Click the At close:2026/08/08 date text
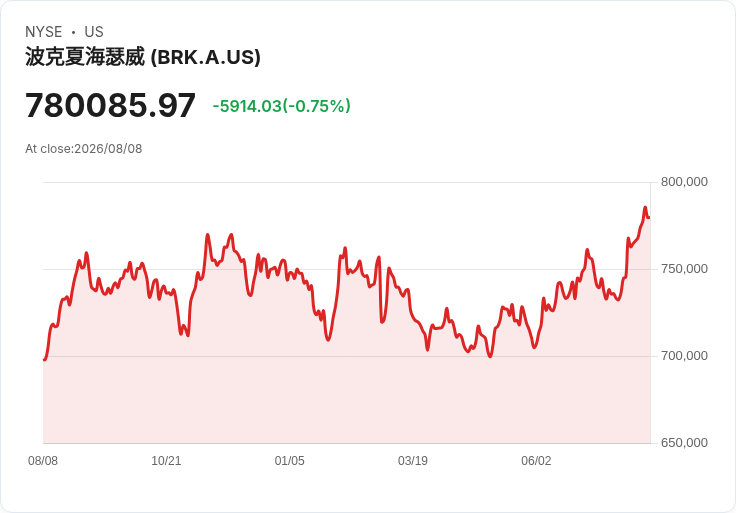736x513 pixels. point(84,149)
